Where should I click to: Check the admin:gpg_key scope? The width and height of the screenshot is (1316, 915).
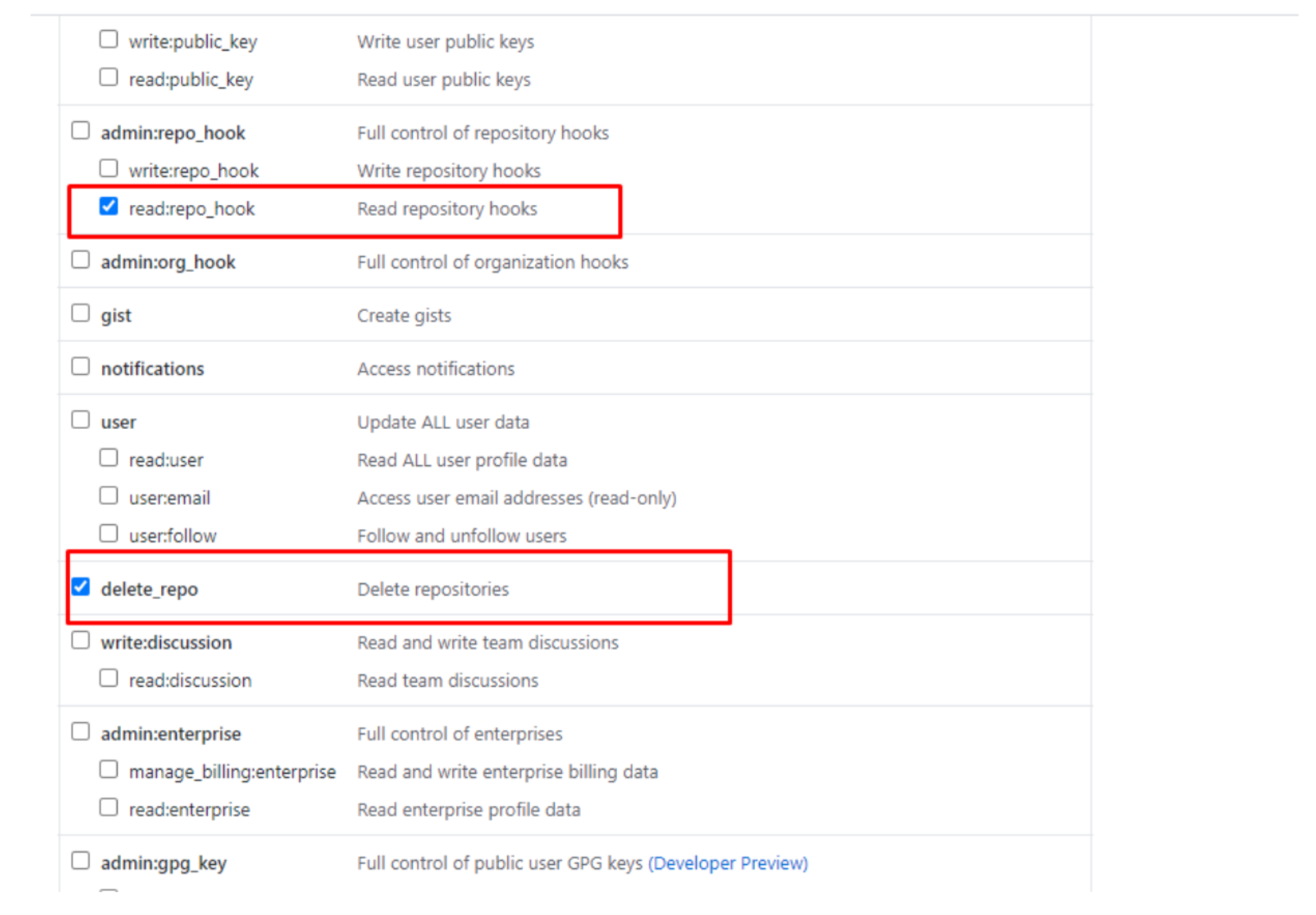(x=81, y=860)
